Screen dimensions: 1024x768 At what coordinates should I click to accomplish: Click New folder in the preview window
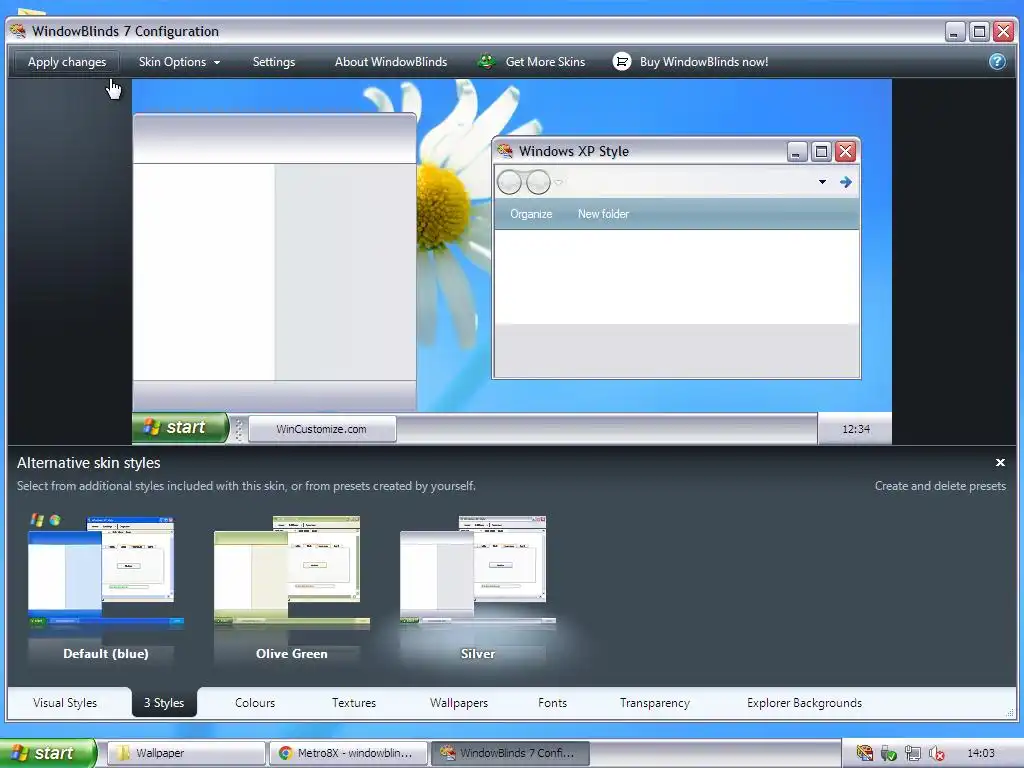coord(603,214)
